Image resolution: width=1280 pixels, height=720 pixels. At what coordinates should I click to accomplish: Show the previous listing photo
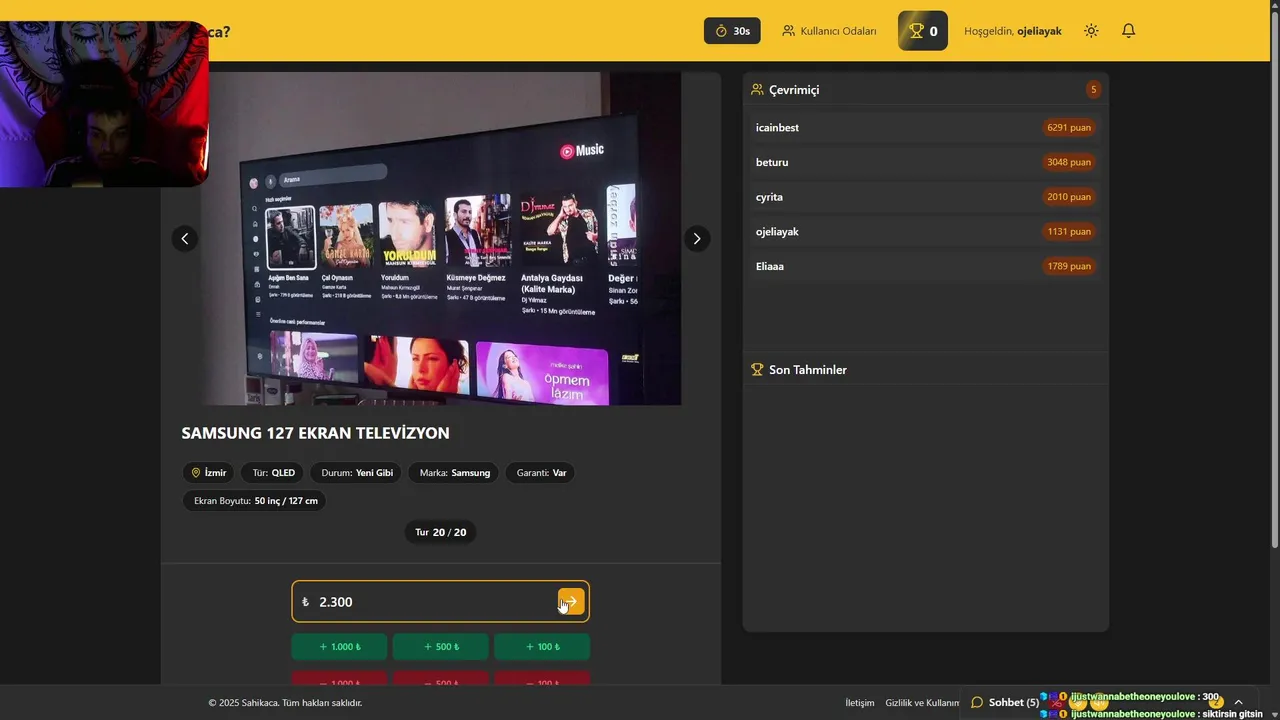pyautogui.click(x=185, y=238)
